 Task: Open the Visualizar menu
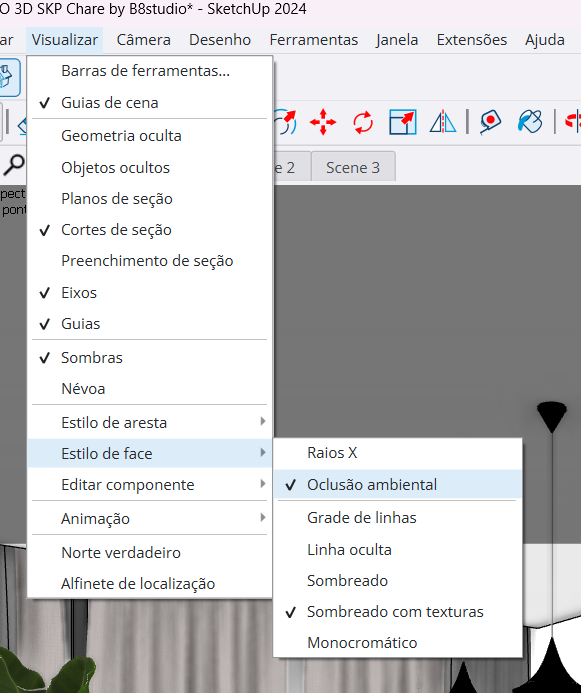(65, 40)
